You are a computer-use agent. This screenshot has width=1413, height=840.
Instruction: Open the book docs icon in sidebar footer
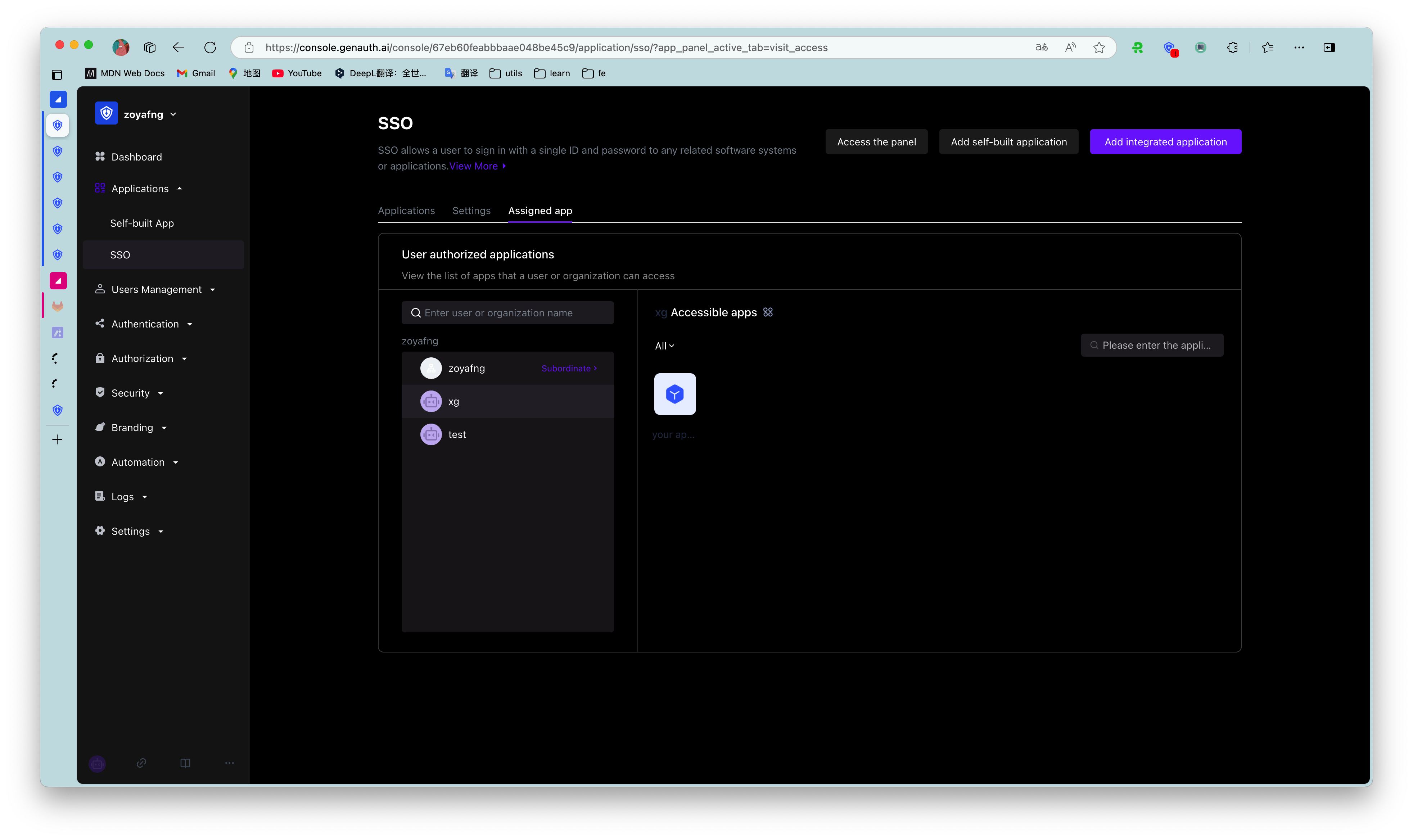[x=185, y=763]
